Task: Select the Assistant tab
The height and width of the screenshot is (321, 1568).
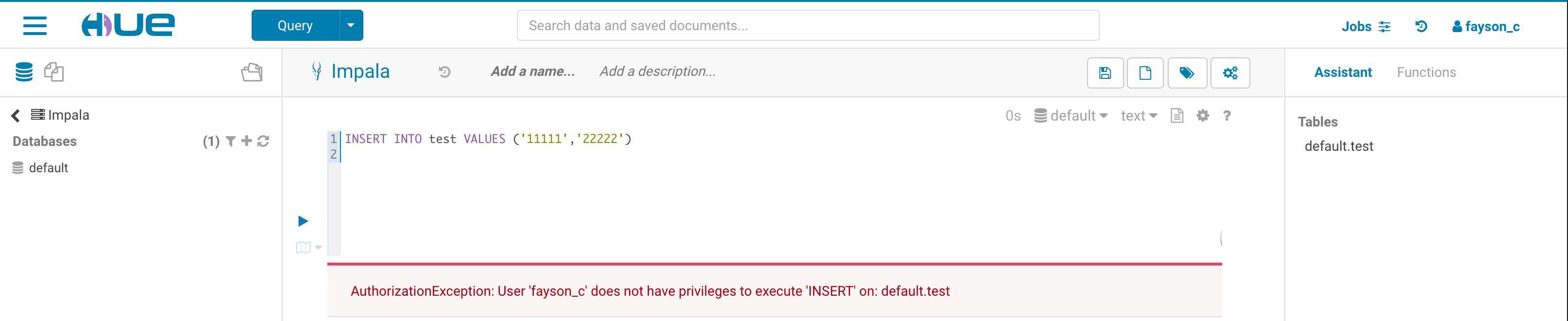Action: 1343,72
